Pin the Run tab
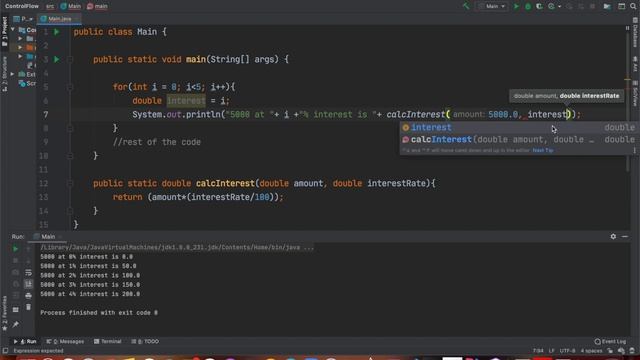Image resolution: width=640 pixels, height=360 pixels. pyautogui.click(x=16, y=324)
